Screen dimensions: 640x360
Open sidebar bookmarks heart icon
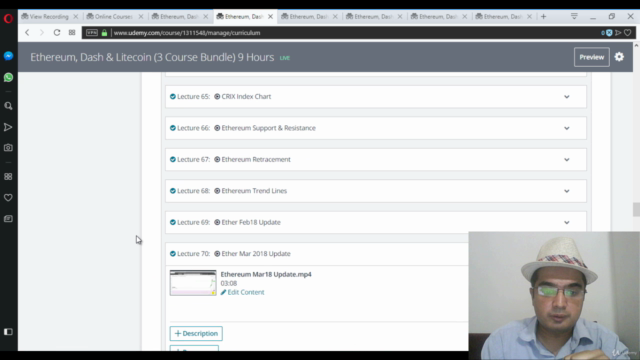(8, 198)
